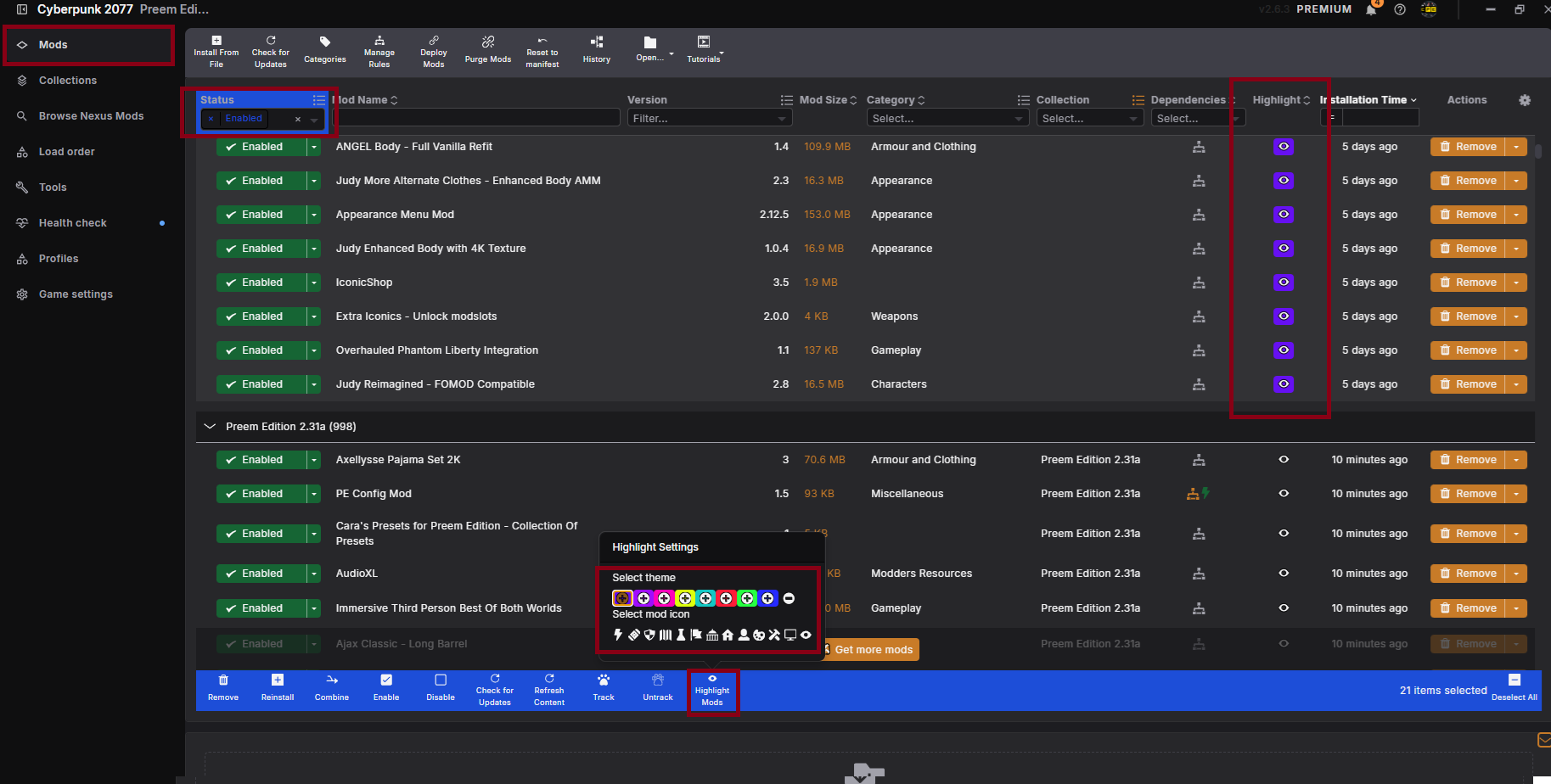Open Browse Nexus Mods page
1551x784 pixels.
(91, 116)
